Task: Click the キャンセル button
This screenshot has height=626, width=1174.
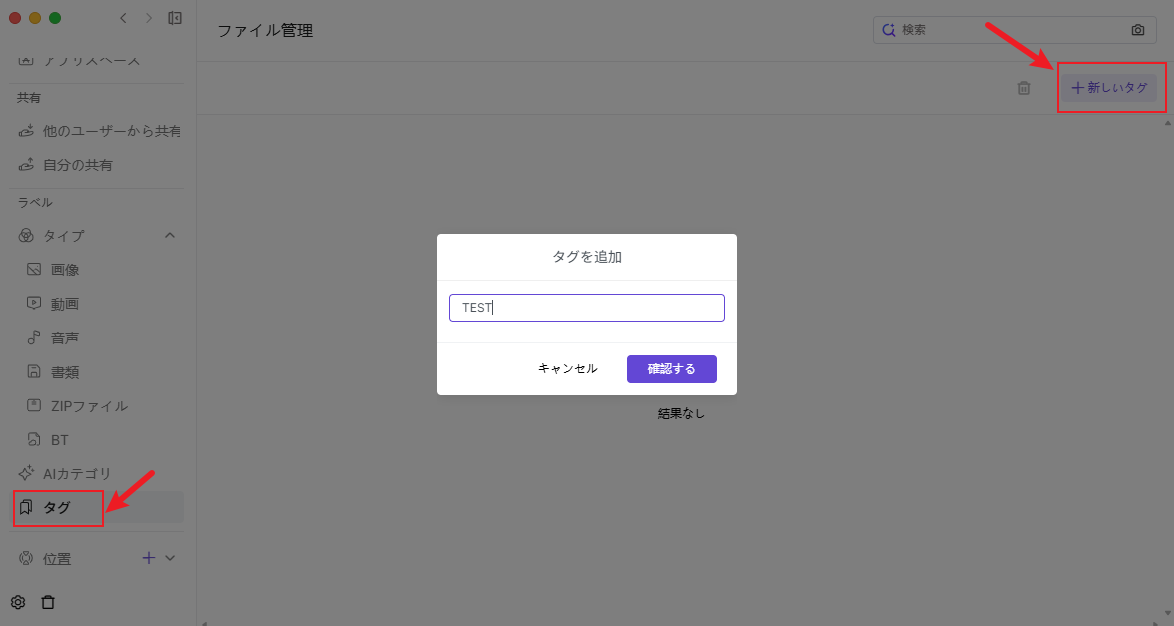Action: click(x=567, y=368)
